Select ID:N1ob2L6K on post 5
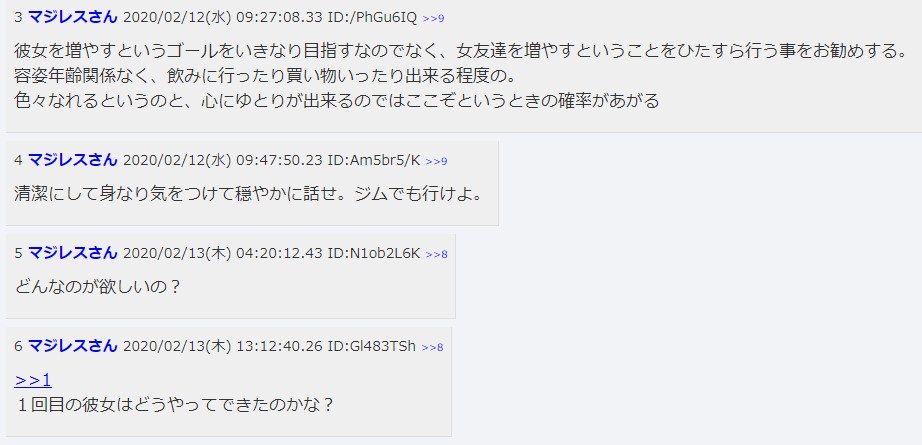The width and height of the screenshot is (922, 445). pyautogui.click(x=373, y=253)
